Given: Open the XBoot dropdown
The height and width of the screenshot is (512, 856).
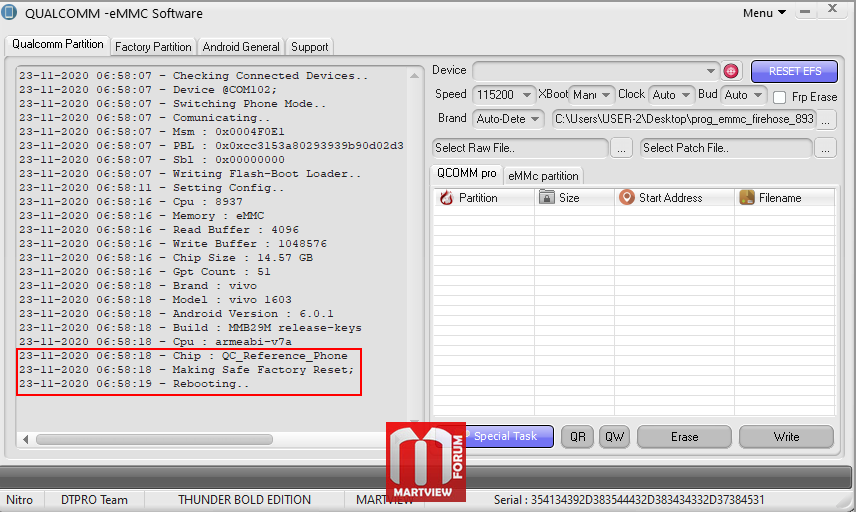Looking at the screenshot, I should [x=591, y=95].
